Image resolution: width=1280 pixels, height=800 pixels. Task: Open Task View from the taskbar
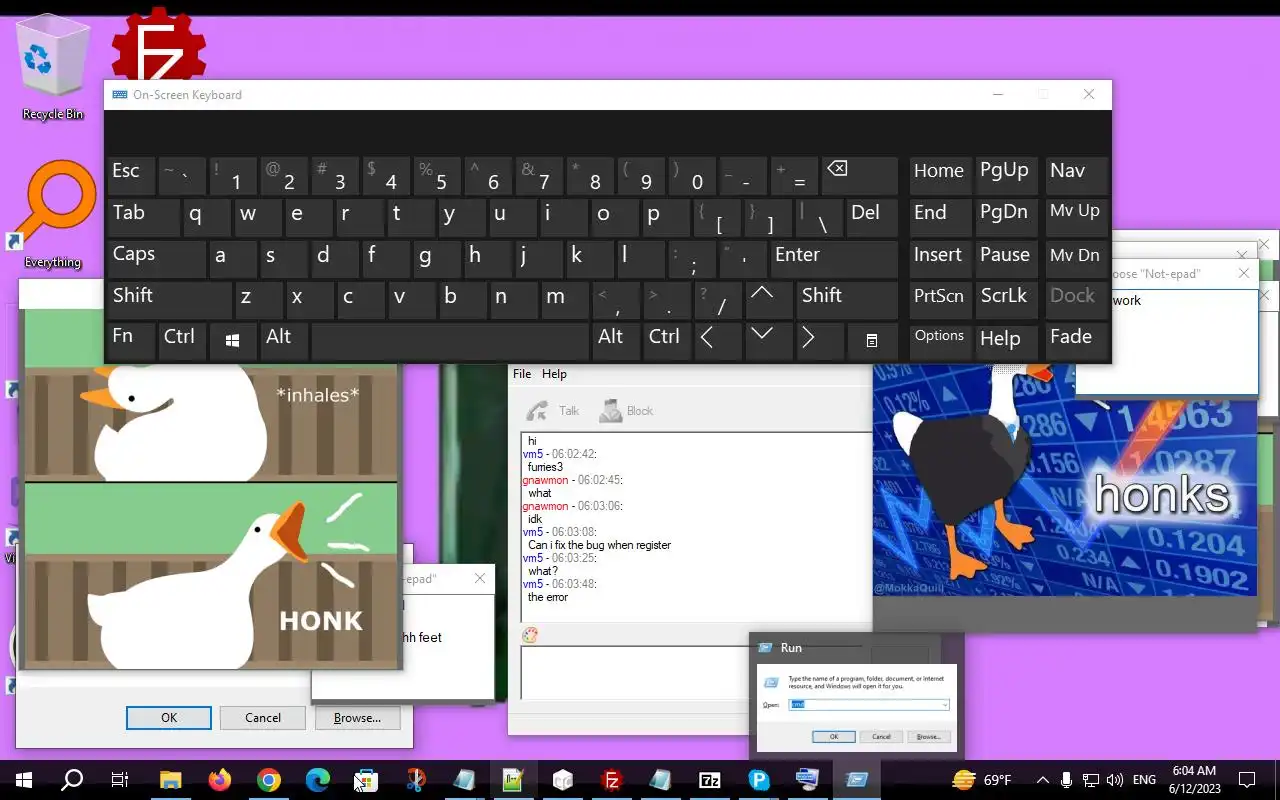coord(120,780)
